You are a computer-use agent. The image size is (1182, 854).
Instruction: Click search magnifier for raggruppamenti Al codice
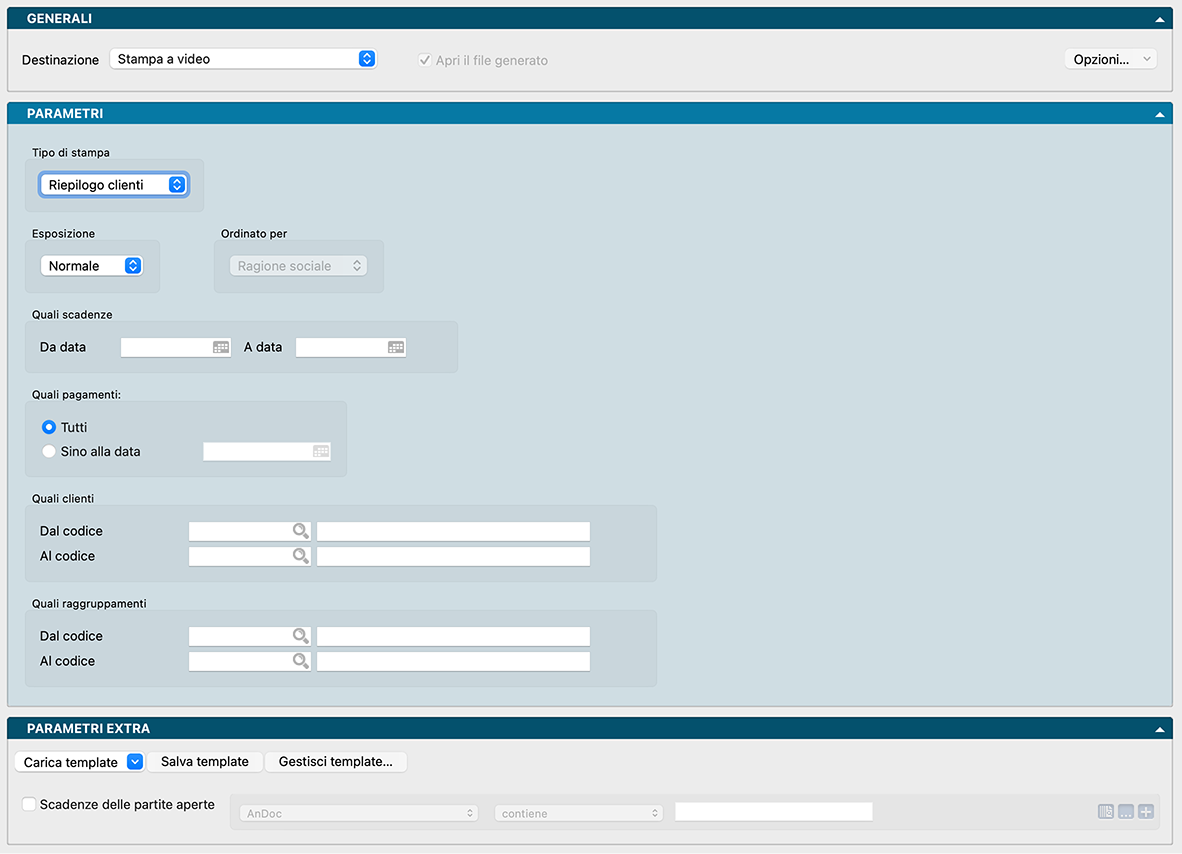click(300, 661)
